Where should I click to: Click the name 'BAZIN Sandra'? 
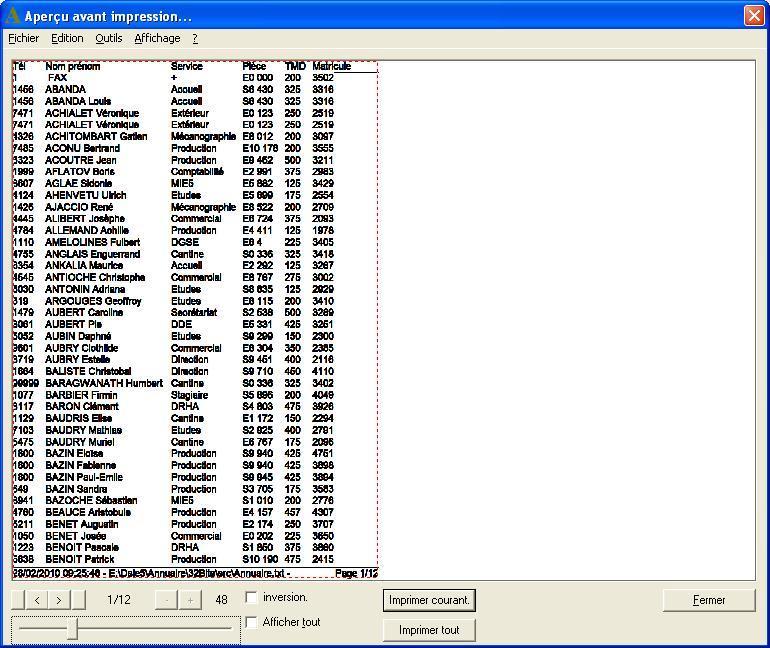(x=76, y=489)
